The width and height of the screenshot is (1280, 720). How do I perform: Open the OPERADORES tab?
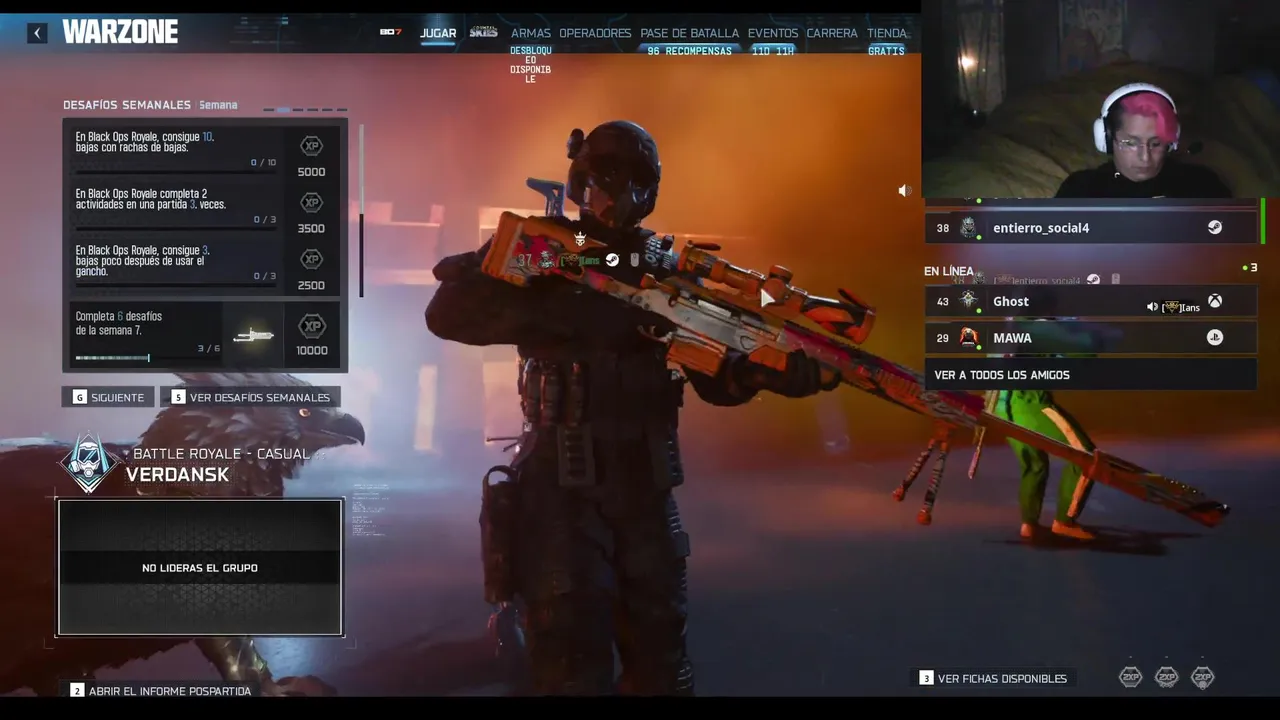point(595,33)
